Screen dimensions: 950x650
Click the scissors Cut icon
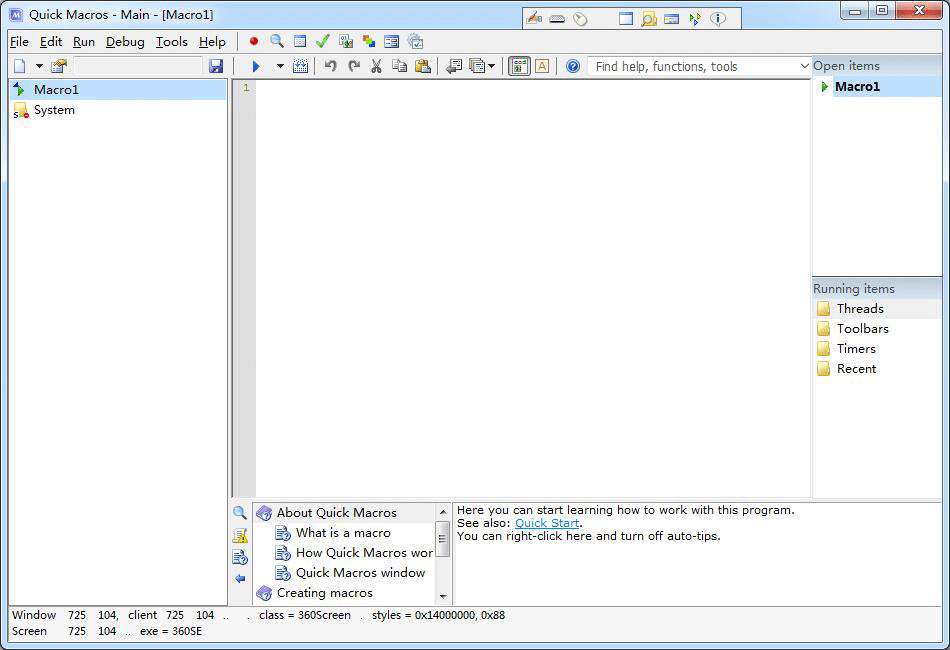(x=377, y=66)
